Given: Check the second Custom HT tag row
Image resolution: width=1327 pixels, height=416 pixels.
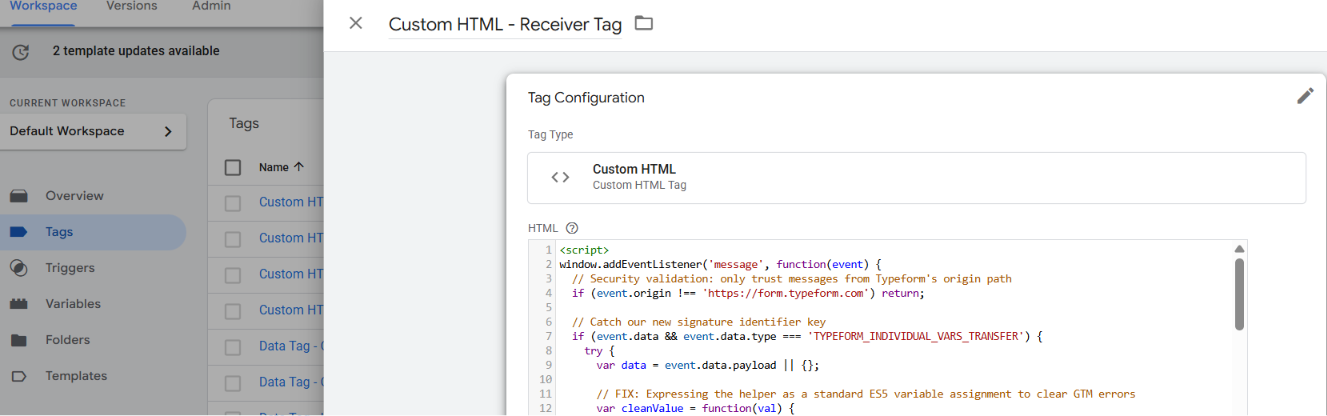Looking at the screenshot, I should [233, 239].
